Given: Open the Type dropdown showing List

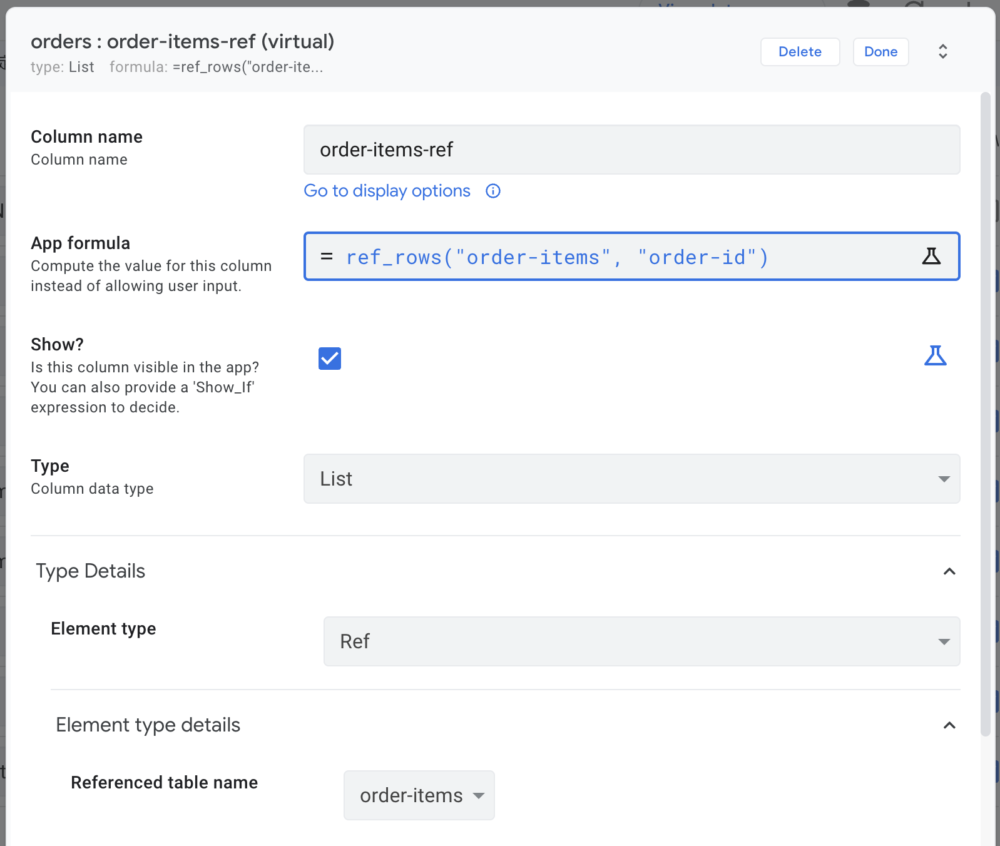Looking at the screenshot, I should [x=631, y=479].
